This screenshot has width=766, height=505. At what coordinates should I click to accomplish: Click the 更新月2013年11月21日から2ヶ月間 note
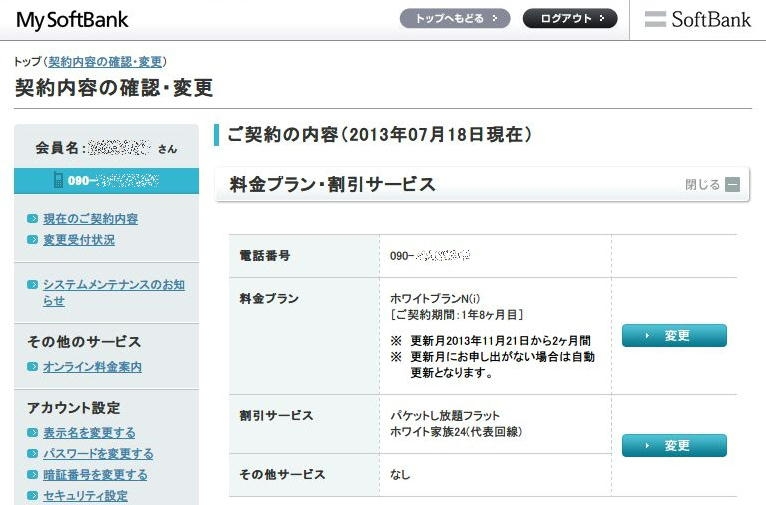[500, 340]
